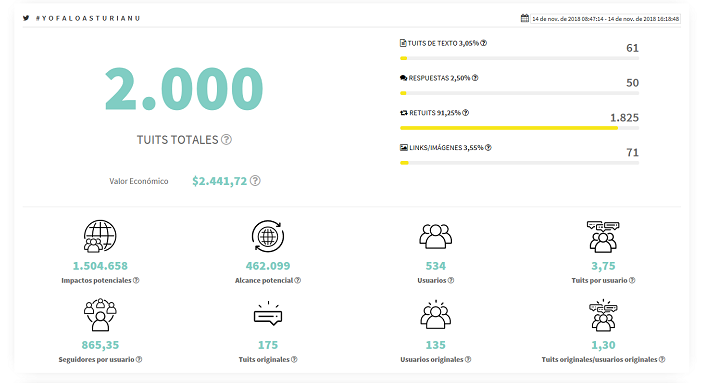The height and width of the screenshot is (383, 708).
Task: Open help icon beside Valor Económico amount
Action: point(255,181)
